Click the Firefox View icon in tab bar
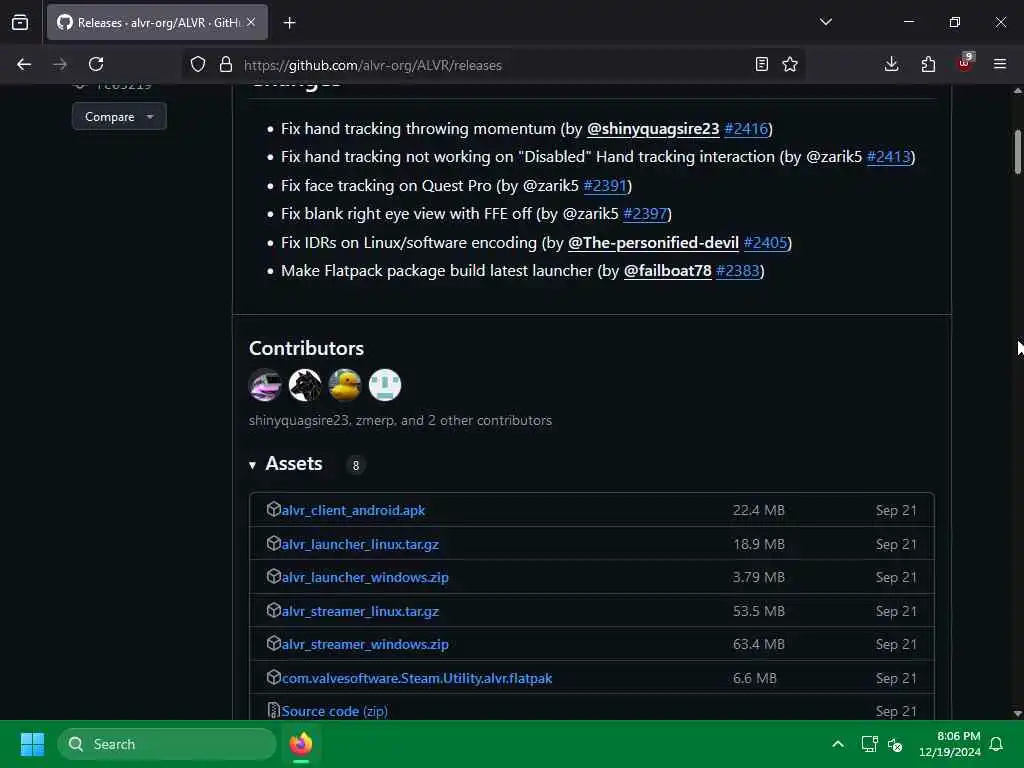Screen dimensions: 1024x768 pos(20,22)
